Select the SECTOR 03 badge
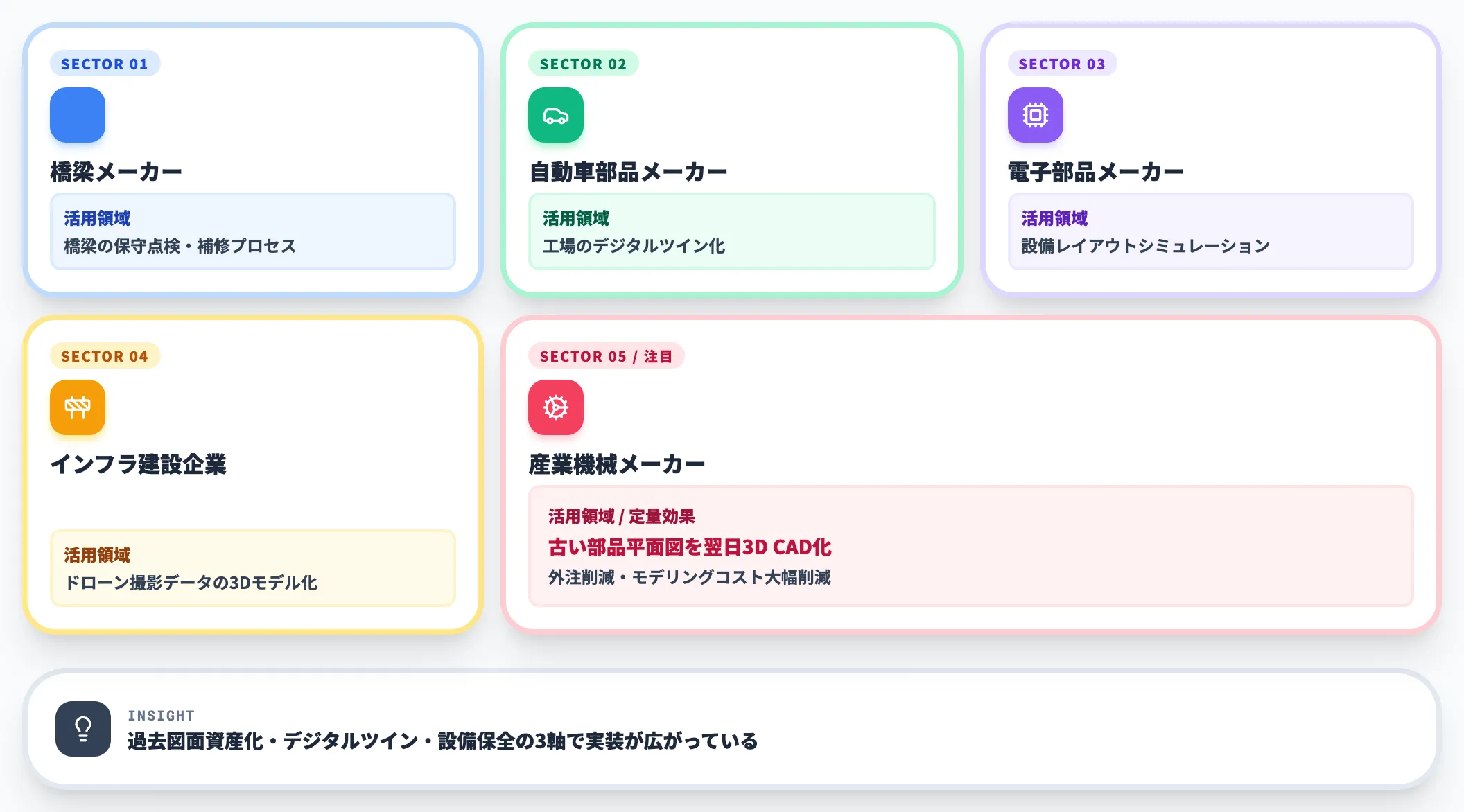Screen dimensions: 1464x812 tap(1062, 64)
